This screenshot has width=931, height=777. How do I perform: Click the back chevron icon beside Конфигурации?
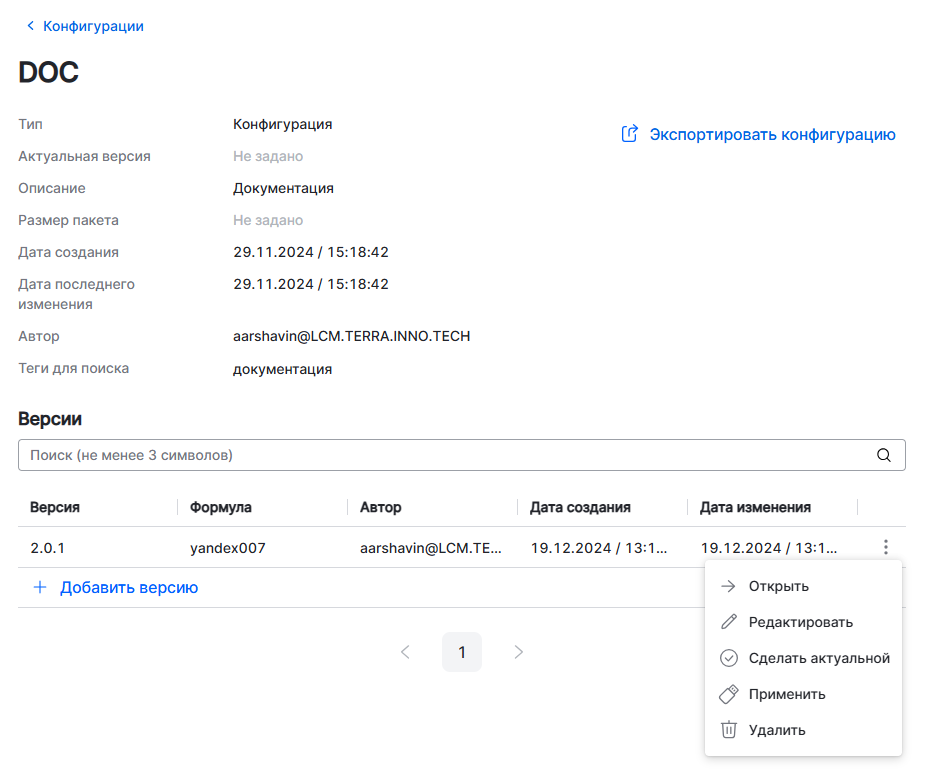[x=30, y=26]
